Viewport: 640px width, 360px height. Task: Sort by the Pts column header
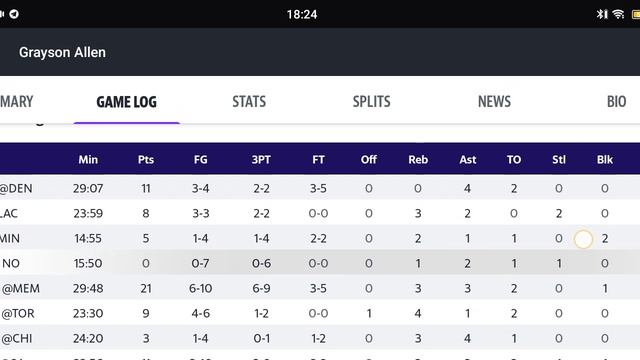(146, 159)
